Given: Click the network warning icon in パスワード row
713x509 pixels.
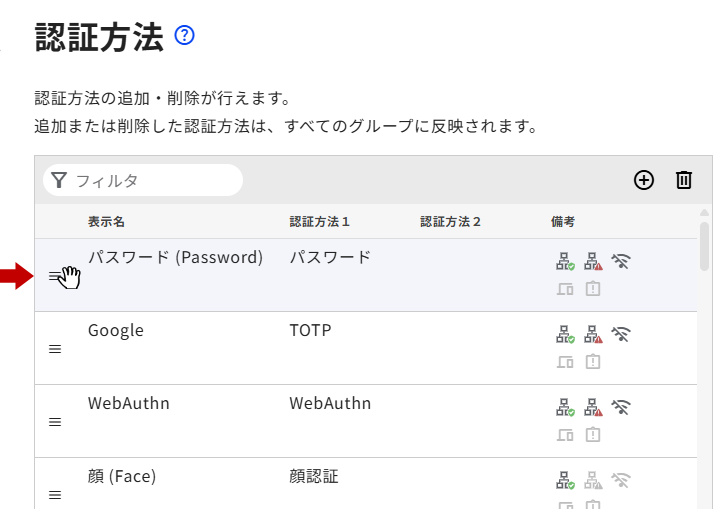Looking at the screenshot, I should 593,262.
